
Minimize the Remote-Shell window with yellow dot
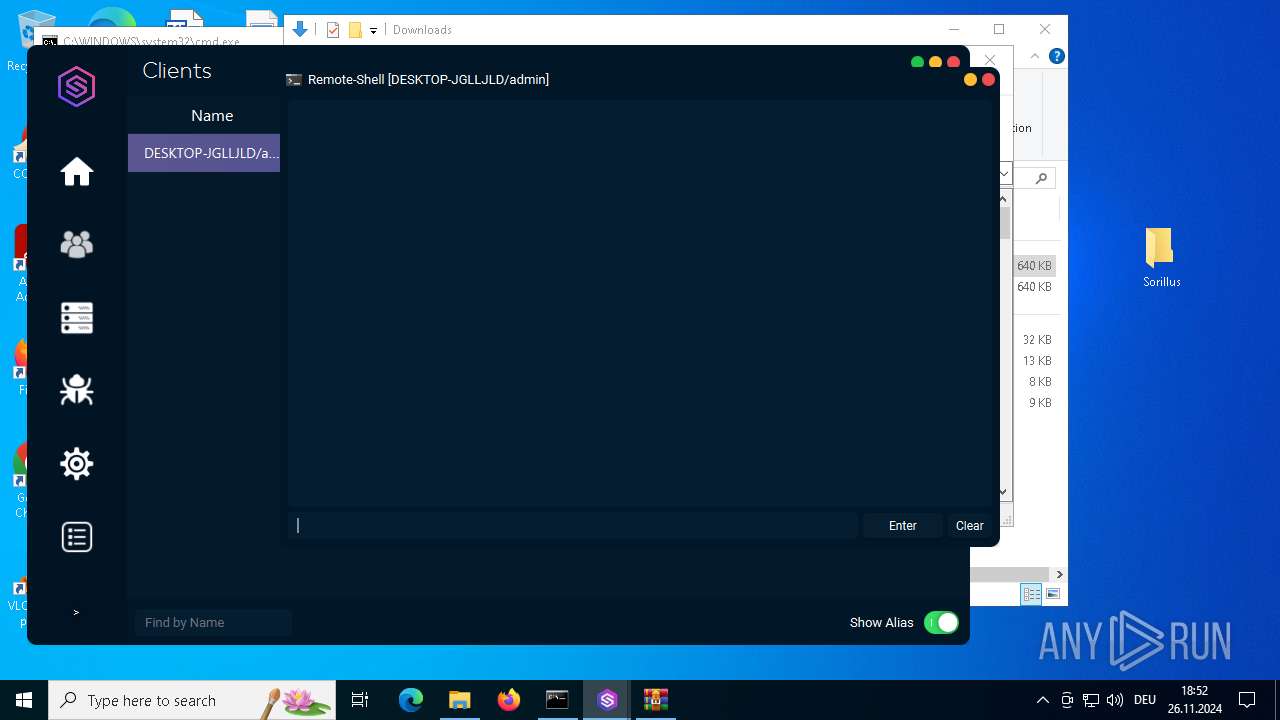click(x=970, y=80)
